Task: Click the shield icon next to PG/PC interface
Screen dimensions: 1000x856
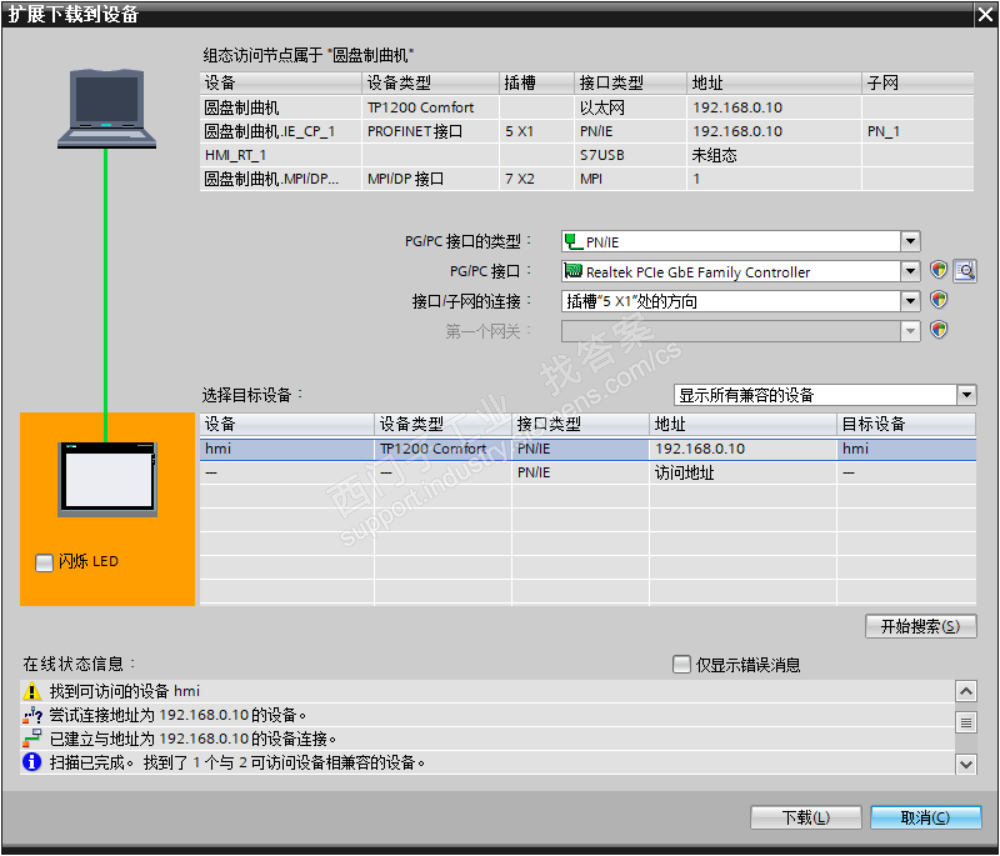Action: [938, 270]
